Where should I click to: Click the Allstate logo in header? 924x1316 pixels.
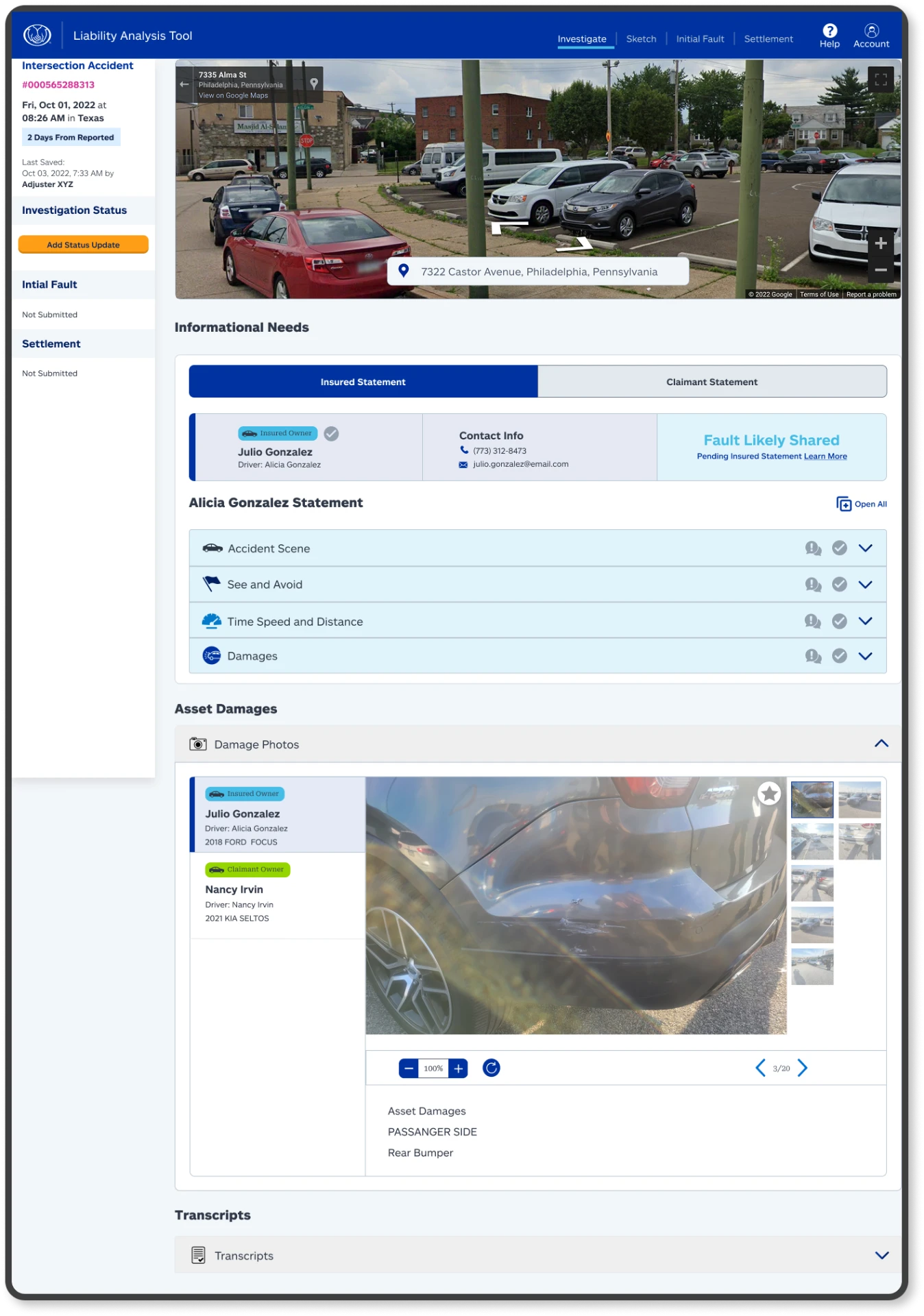pyautogui.click(x=37, y=35)
